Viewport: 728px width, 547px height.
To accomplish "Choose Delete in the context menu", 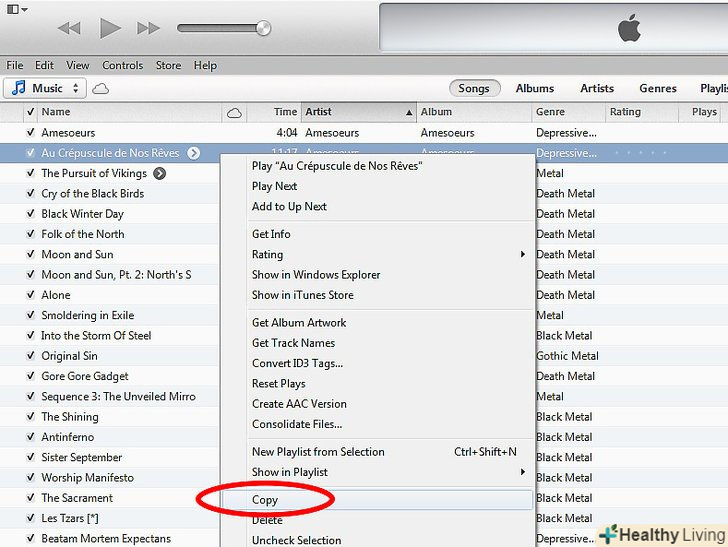I will 377,520.
